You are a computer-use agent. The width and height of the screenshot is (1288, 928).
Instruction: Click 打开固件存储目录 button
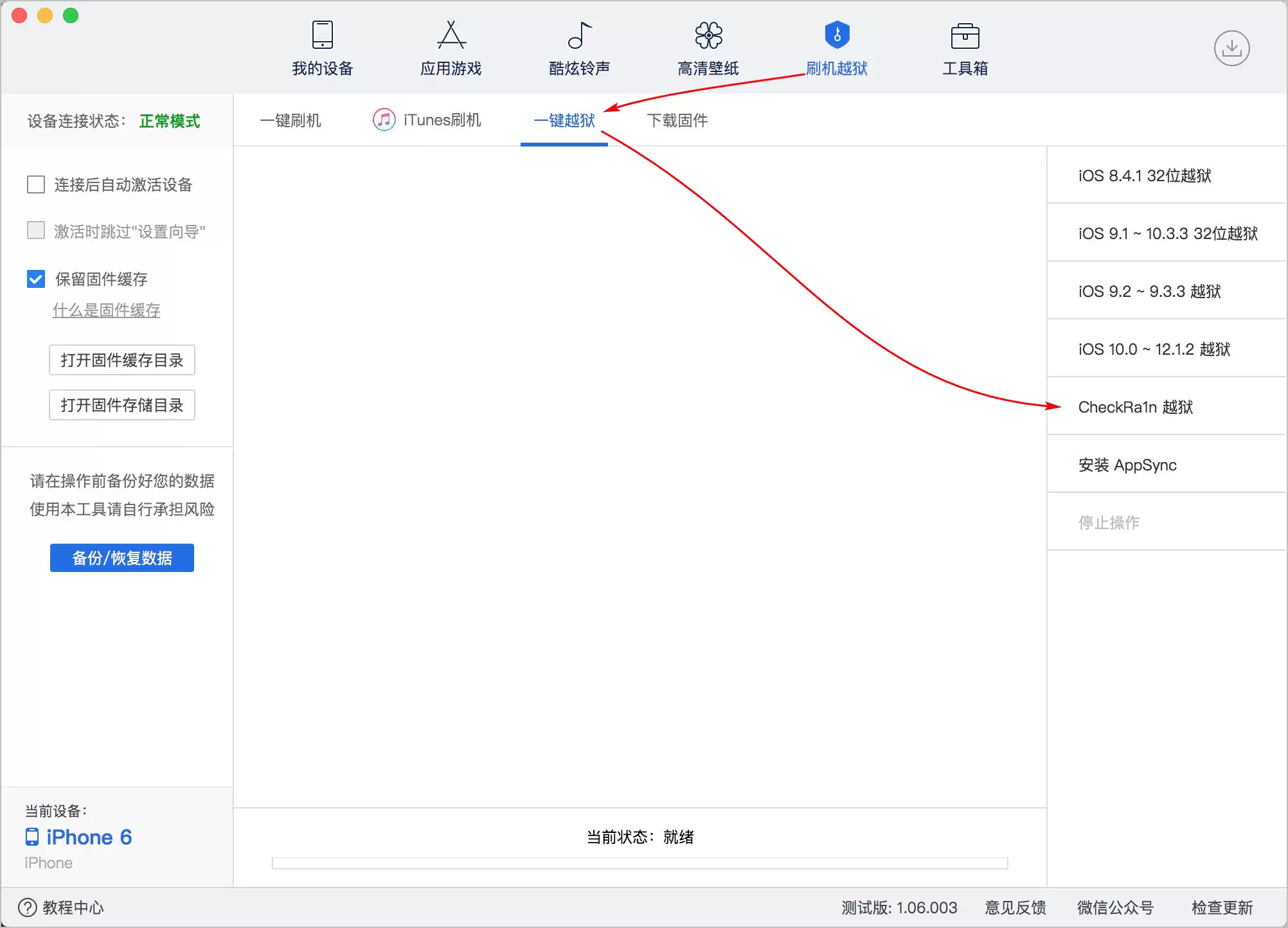[x=122, y=405]
